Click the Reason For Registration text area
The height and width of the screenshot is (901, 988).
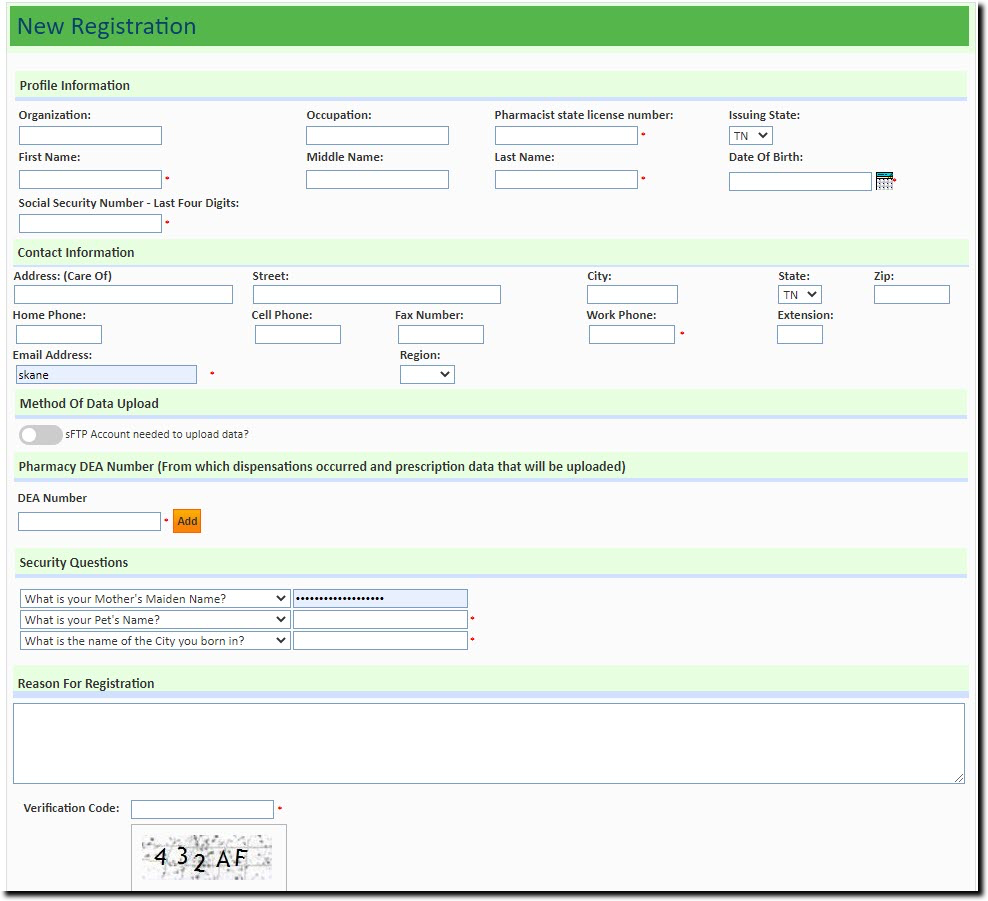click(x=489, y=743)
